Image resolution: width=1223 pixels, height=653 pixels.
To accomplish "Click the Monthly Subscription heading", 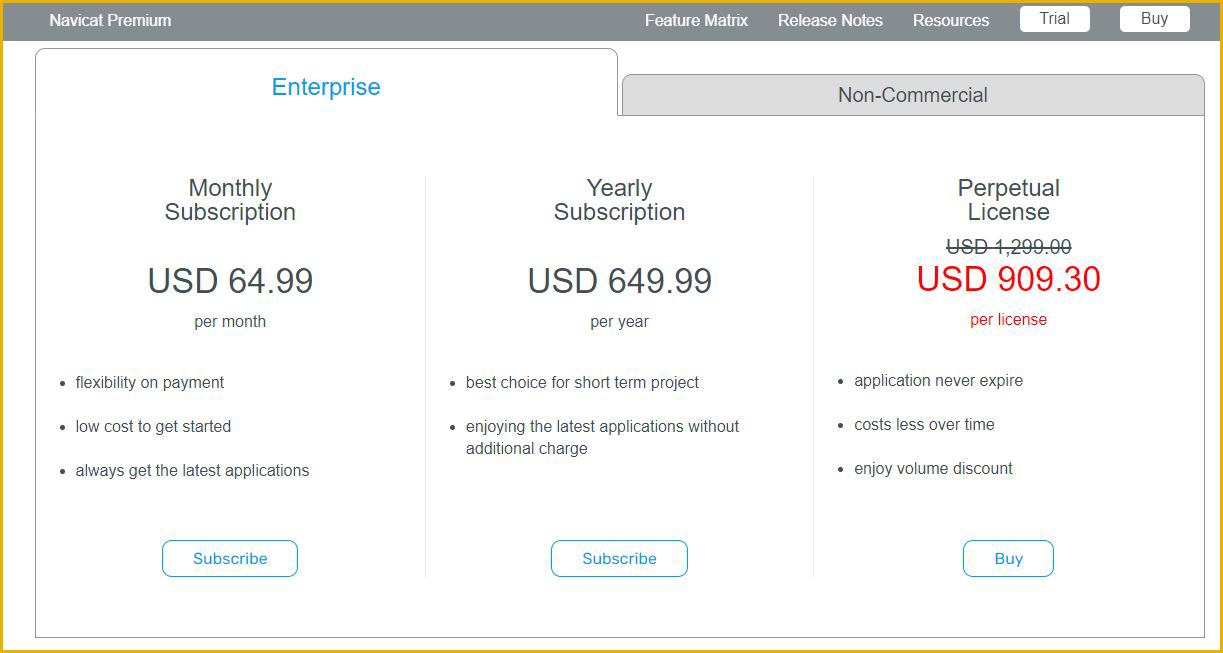I will tap(230, 200).
